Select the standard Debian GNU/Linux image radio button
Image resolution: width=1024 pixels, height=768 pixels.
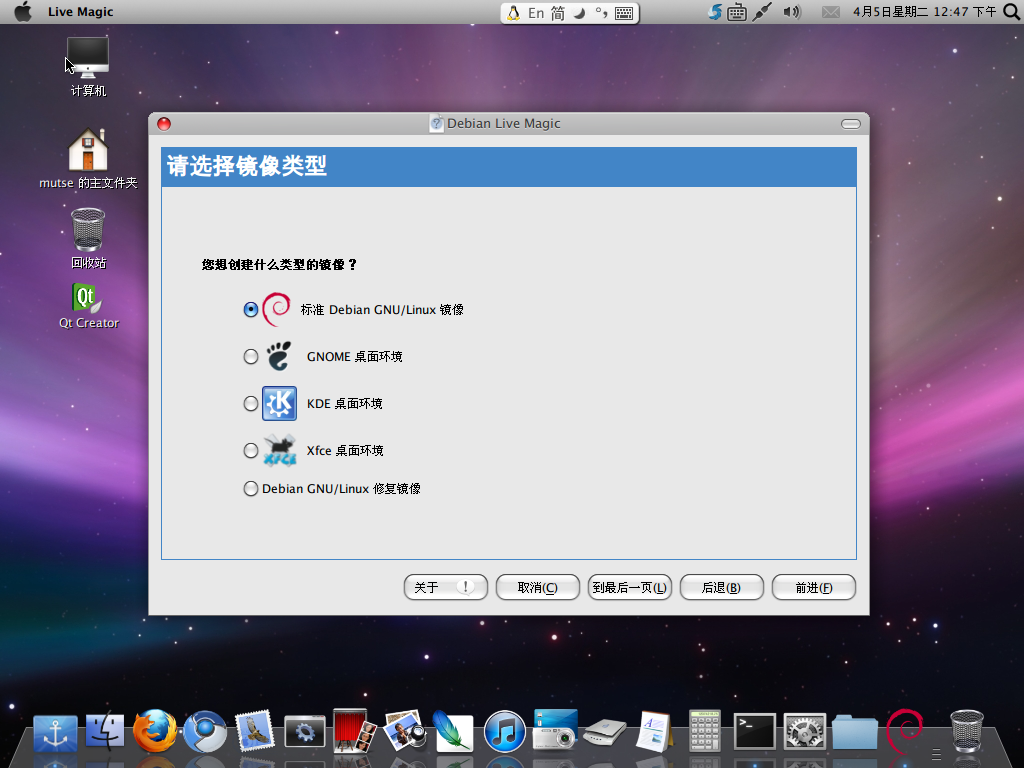[251, 310]
